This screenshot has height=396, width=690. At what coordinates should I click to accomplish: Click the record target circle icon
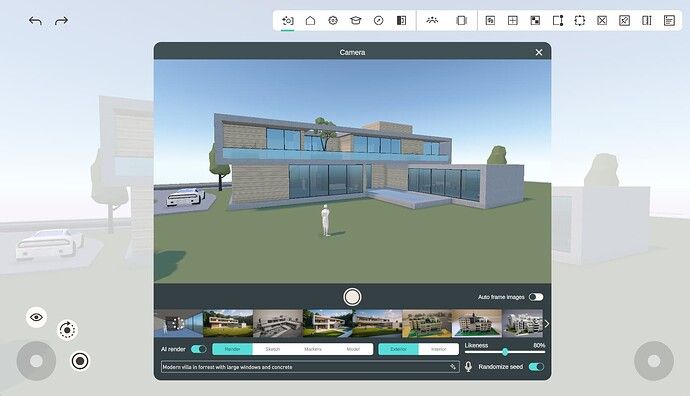pos(80,361)
